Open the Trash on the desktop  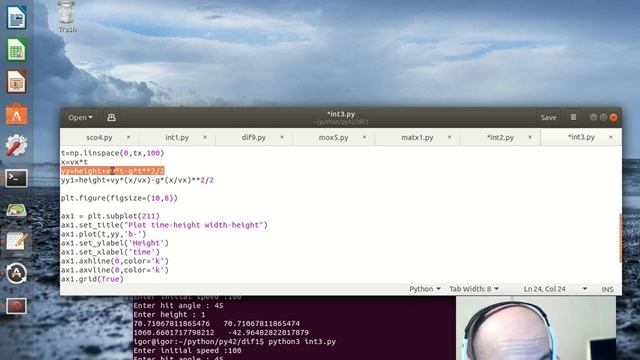coord(67,17)
